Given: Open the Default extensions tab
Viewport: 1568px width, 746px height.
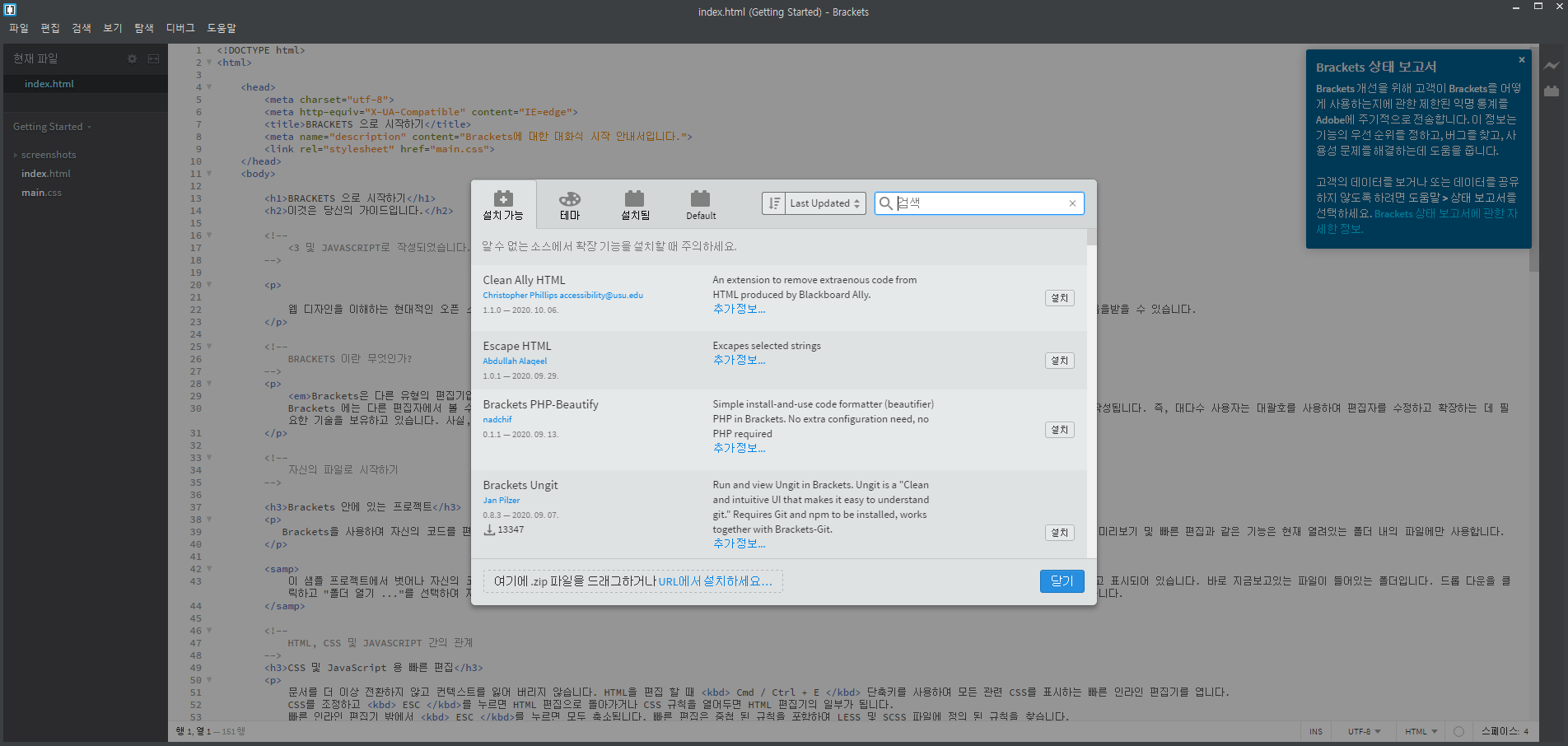Looking at the screenshot, I should pyautogui.click(x=701, y=205).
